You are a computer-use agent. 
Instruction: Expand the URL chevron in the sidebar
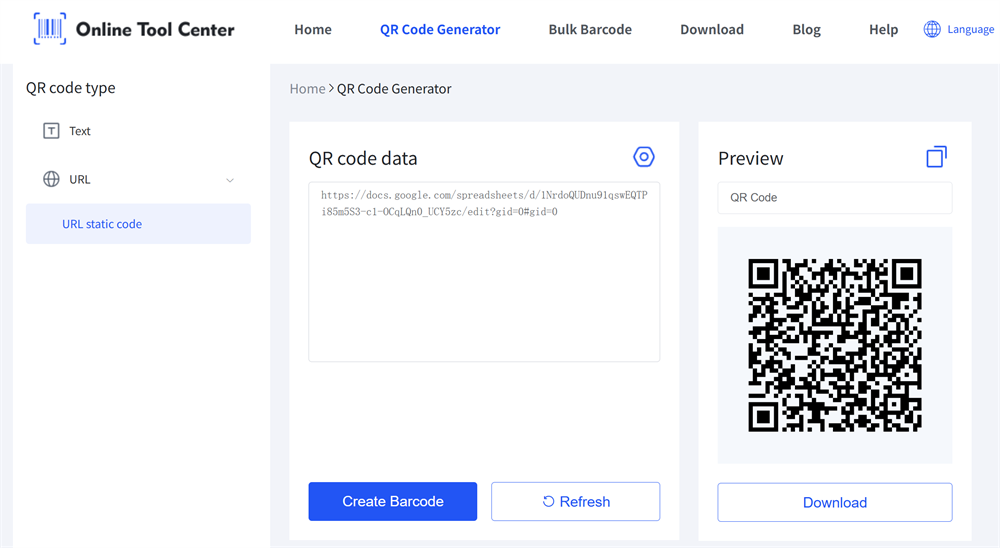click(230, 180)
